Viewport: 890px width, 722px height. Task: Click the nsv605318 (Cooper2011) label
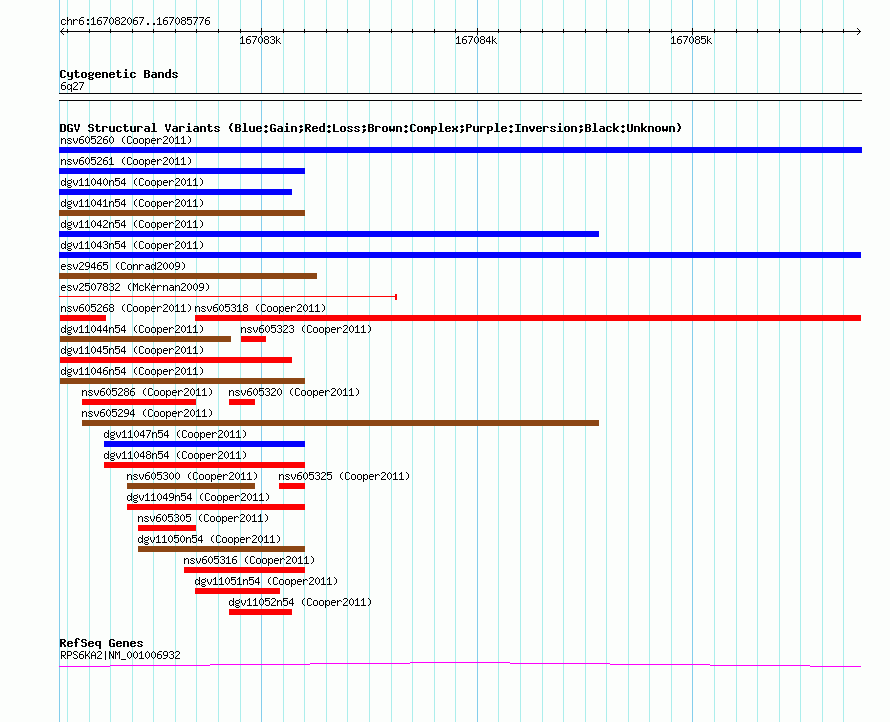click(x=261, y=308)
